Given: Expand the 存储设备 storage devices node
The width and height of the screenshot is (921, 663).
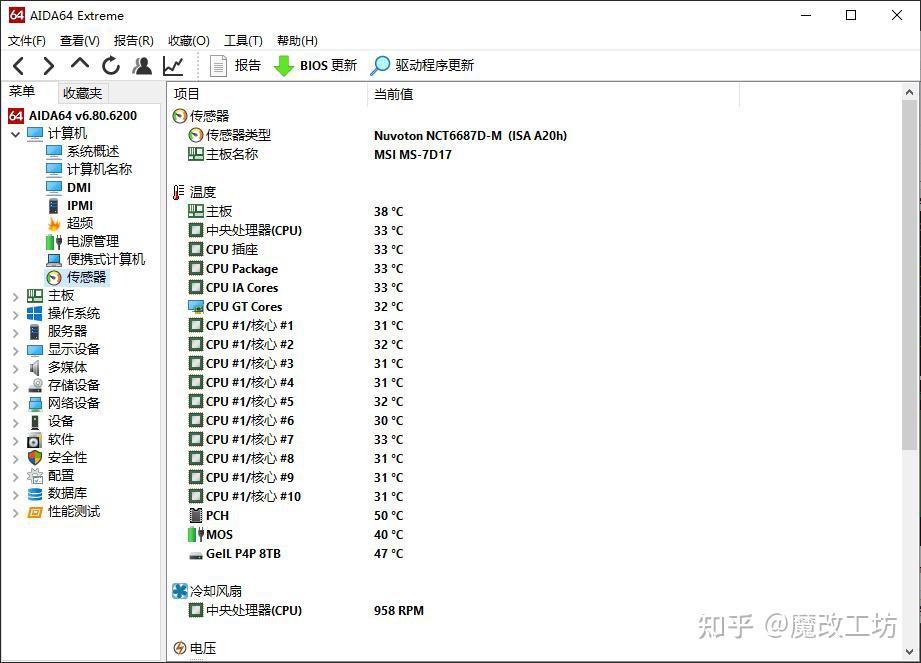Looking at the screenshot, I should click(16, 385).
